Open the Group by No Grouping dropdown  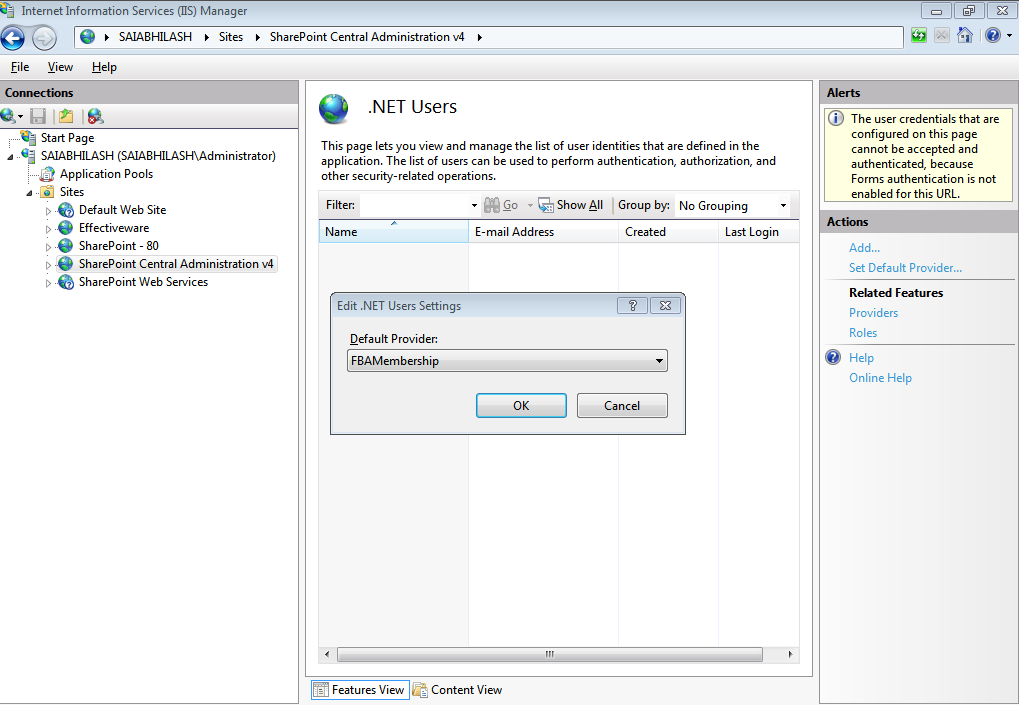[x=732, y=205]
